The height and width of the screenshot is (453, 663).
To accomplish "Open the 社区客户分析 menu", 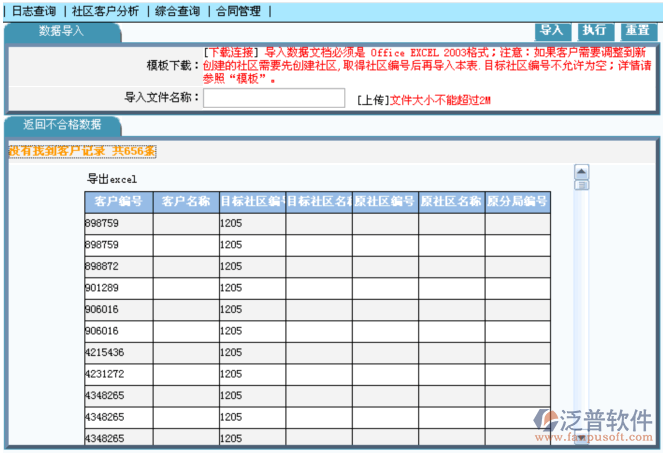I will click(x=105, y=11).
